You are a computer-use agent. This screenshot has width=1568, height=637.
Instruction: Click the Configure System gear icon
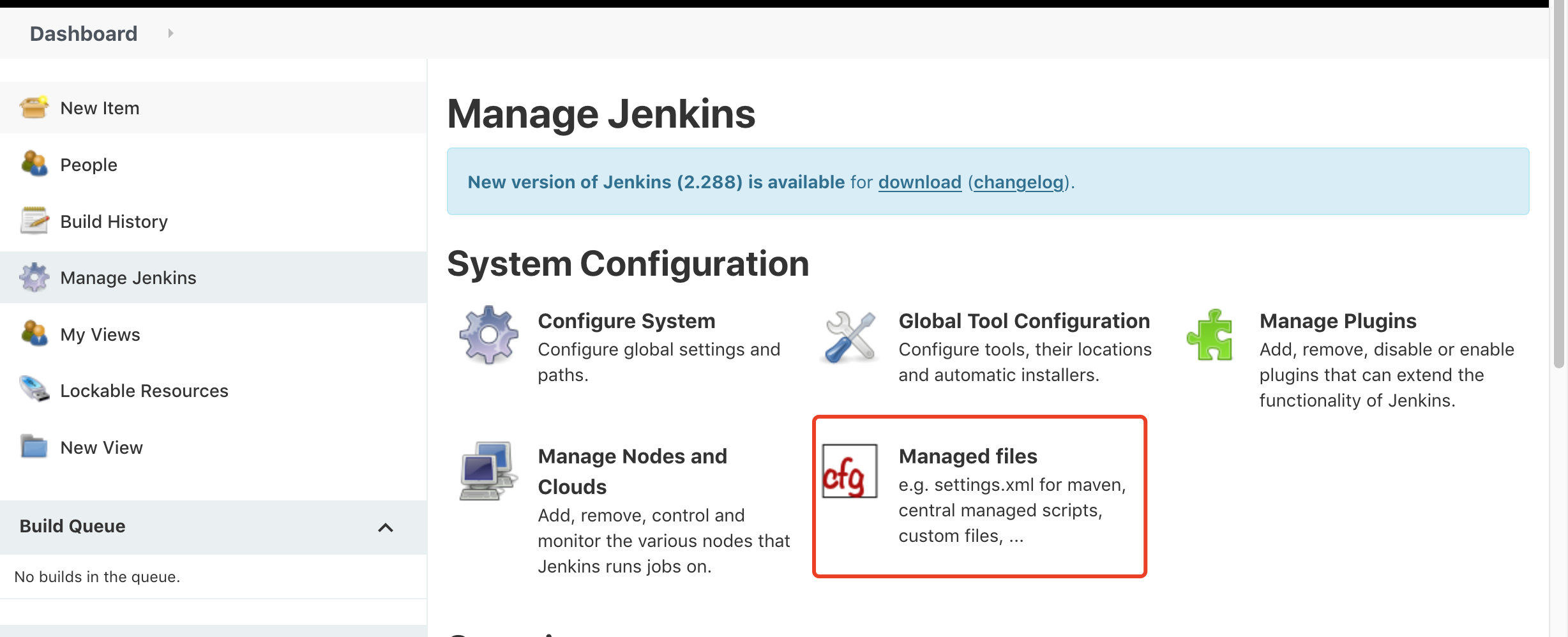click(x=489, y=335)
